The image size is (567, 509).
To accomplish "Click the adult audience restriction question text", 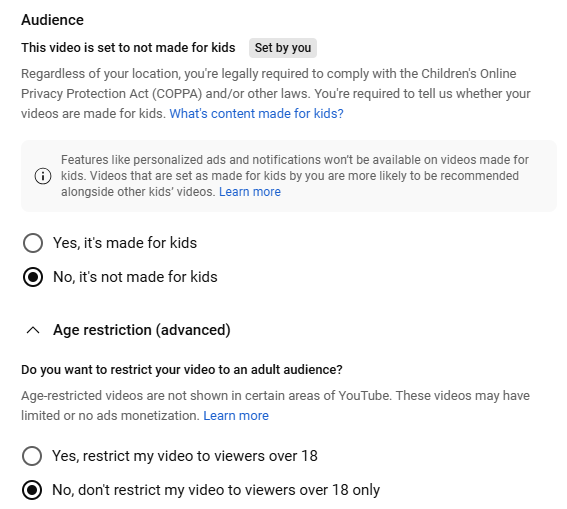I will click(182, 369).
